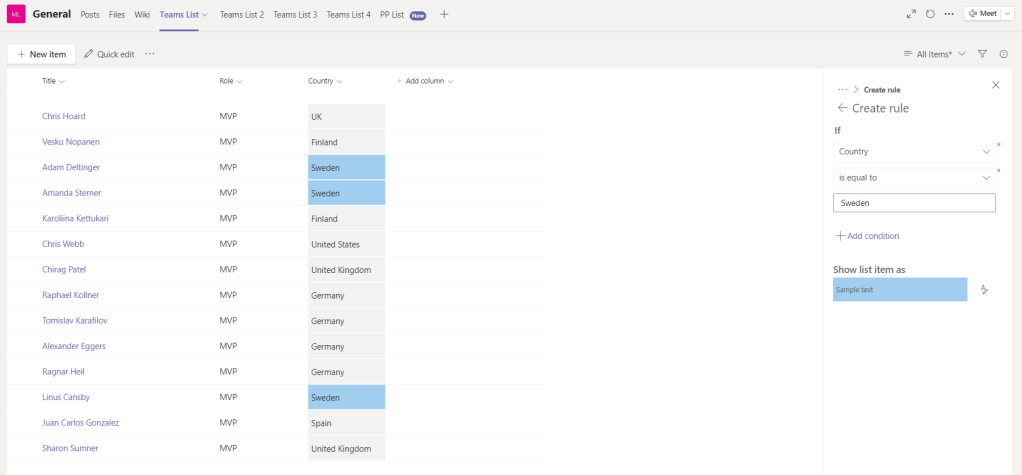Expand the Meet button dropdown arrow
Viewport: 1022px width, 475px height.
tap(1007, 14)
